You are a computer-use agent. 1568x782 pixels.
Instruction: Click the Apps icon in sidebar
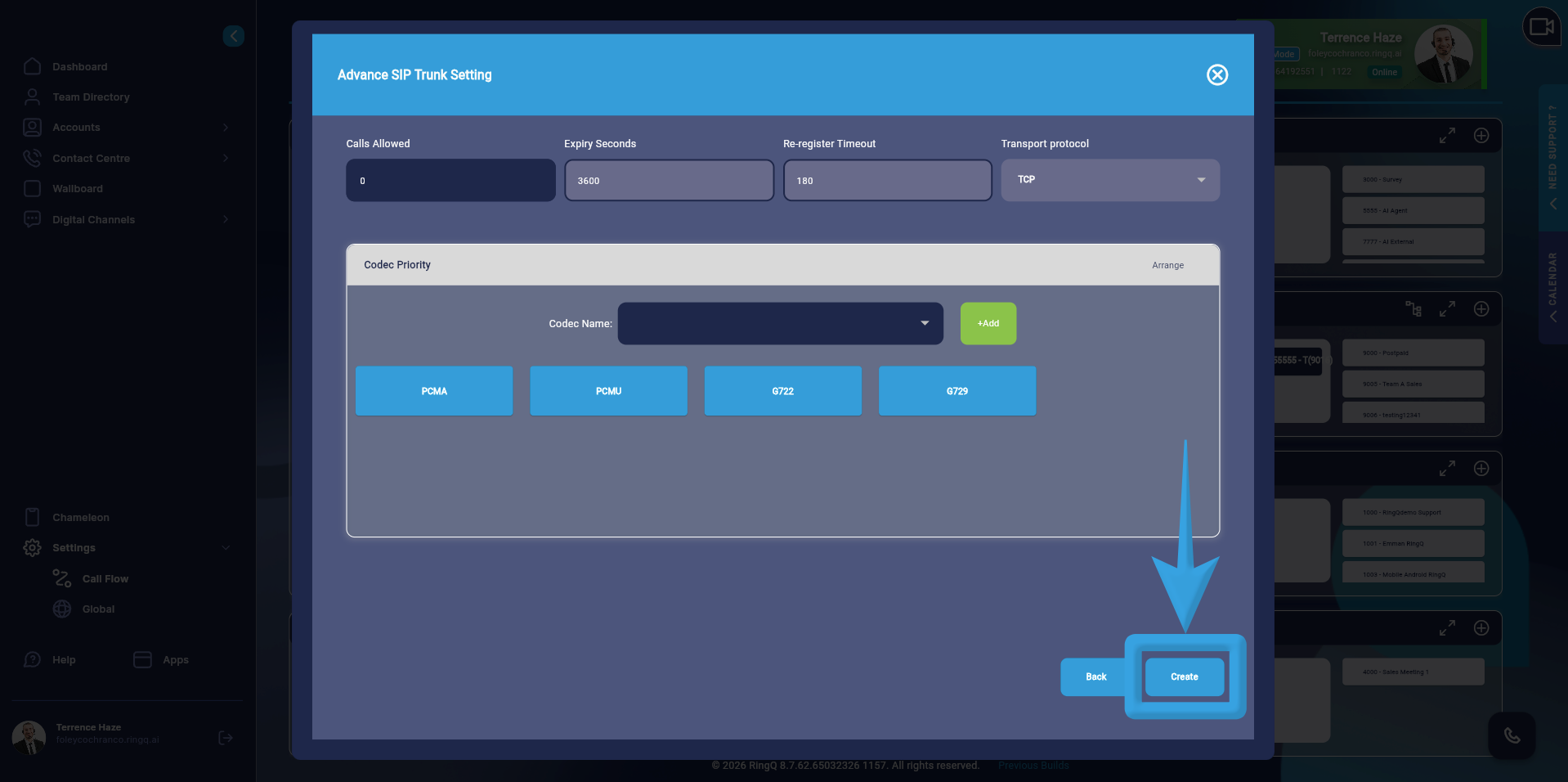pos(161,660)
